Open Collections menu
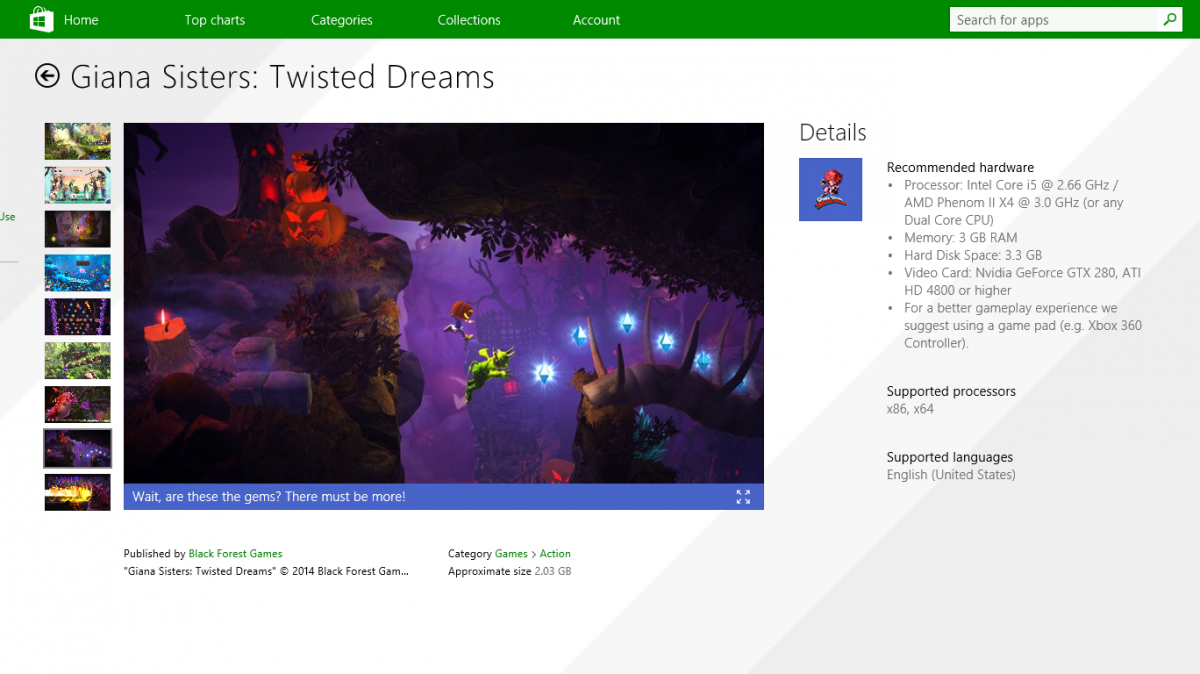Viewport: 1200px width, 674px height. (x=469, y=20)
